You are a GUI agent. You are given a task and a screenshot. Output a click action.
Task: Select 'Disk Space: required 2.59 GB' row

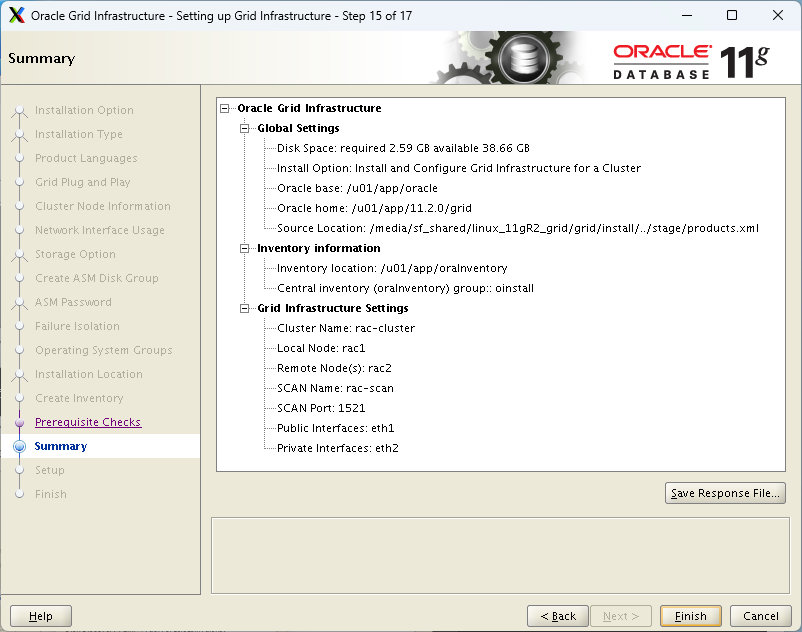[403, 148]
